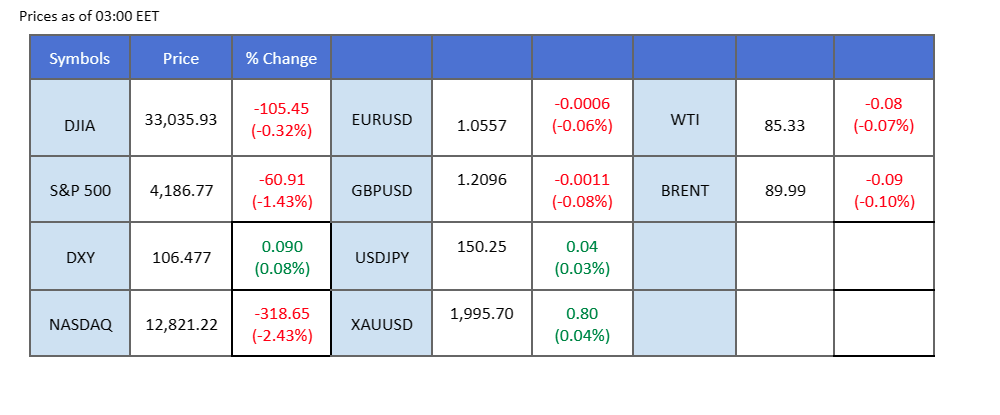Select the NASDAQ symbol cell
Screen dimensions: 1000x415
coord(80,324)
